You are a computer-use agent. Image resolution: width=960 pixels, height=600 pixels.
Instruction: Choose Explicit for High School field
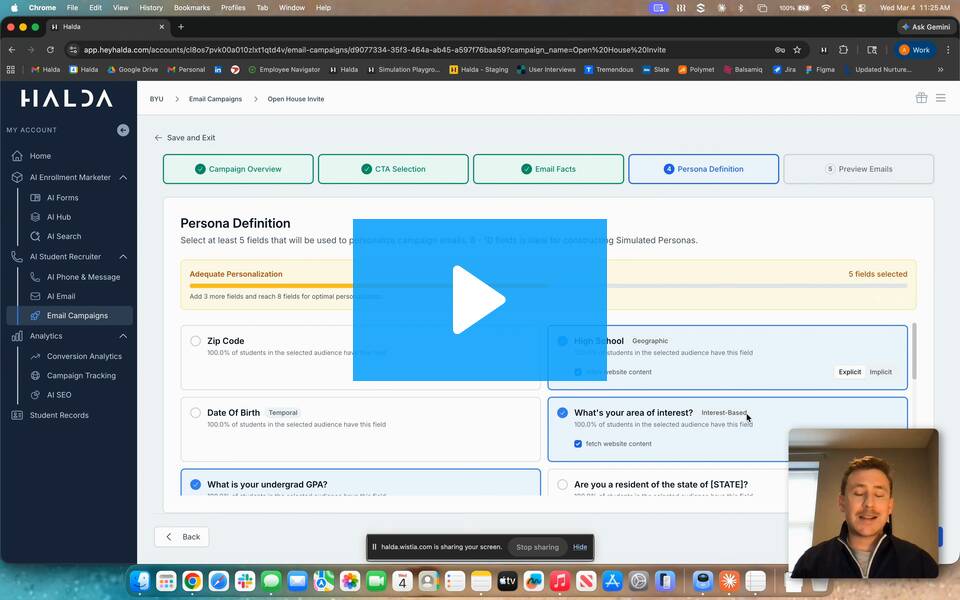pos(850,372)
